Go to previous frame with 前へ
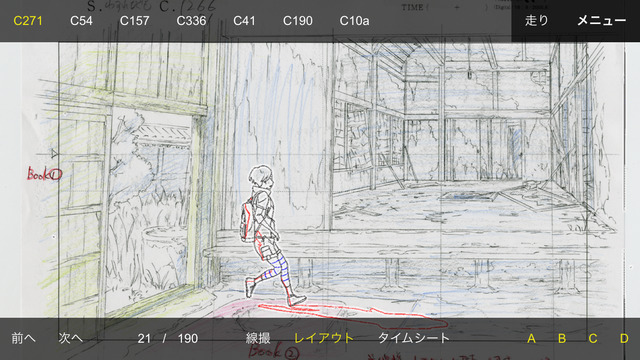This screenshot has height=360, width=640. click(23, 338)
